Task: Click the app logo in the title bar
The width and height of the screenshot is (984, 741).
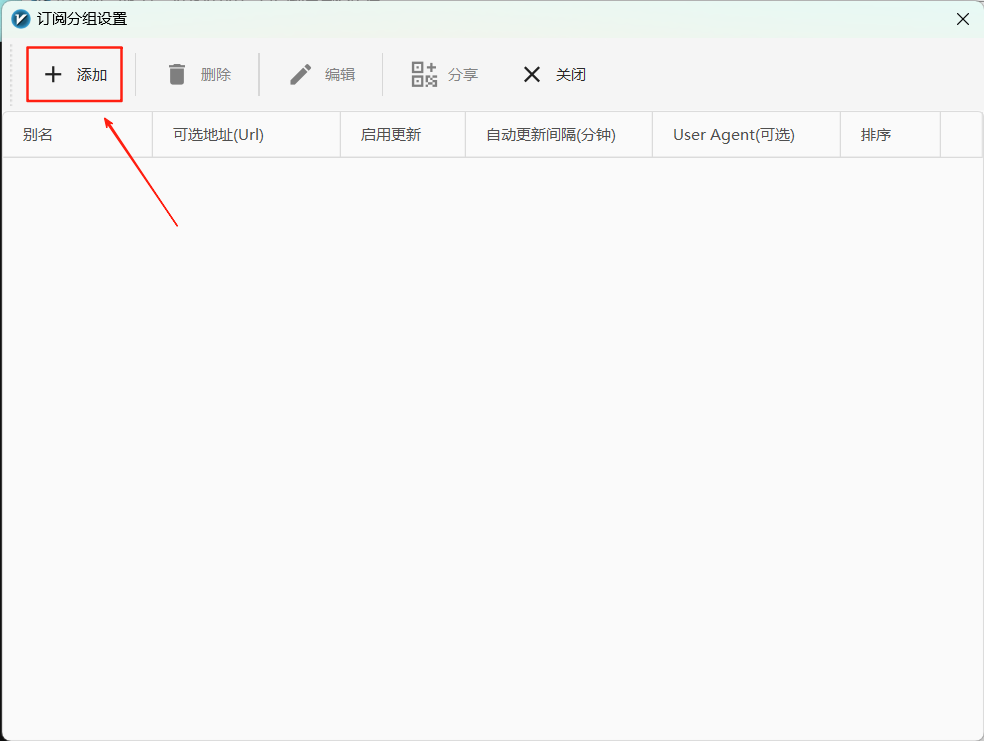Action: (18, 18)
